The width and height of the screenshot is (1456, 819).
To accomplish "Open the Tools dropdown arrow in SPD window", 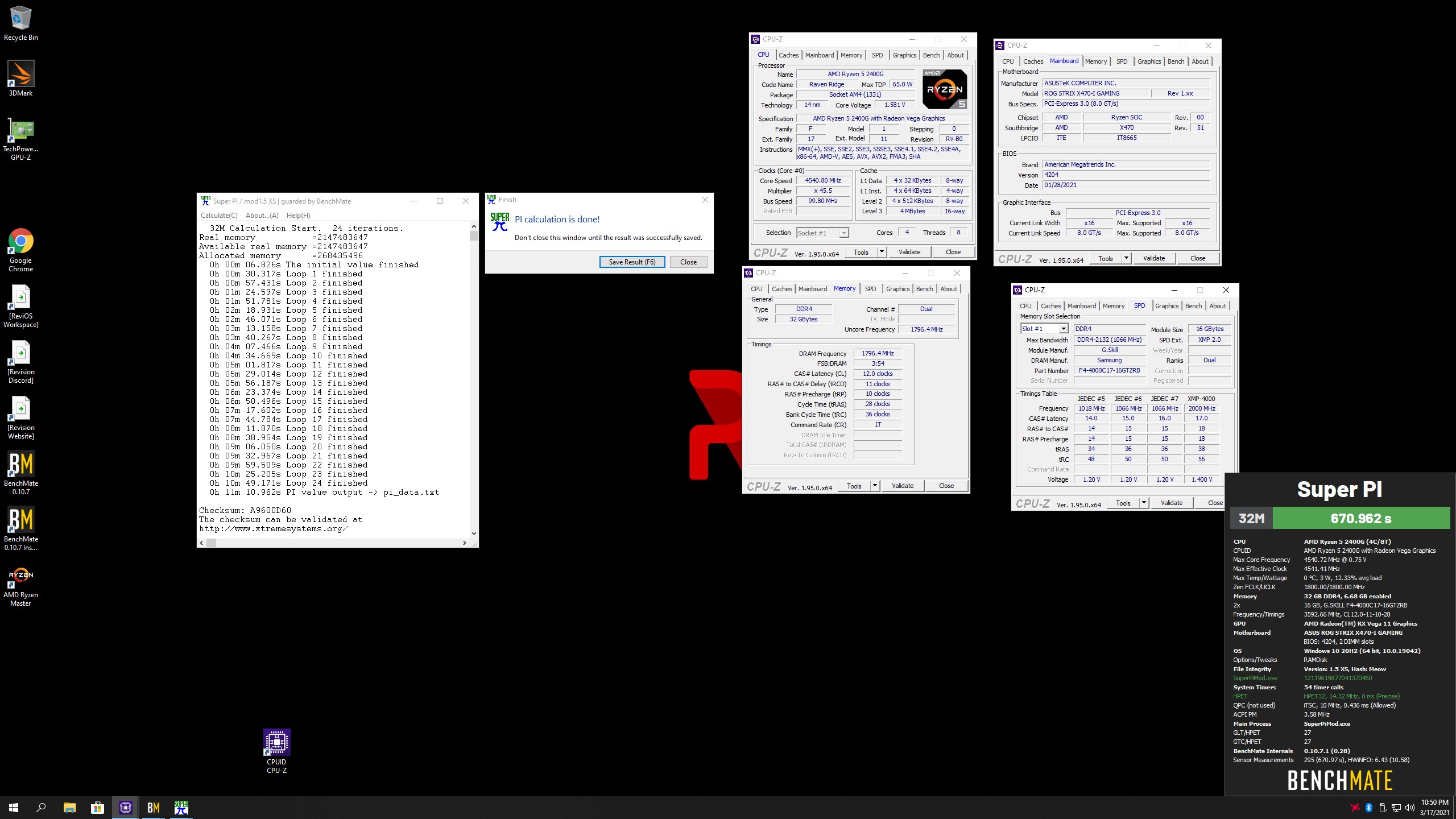I will [1144, 503].
